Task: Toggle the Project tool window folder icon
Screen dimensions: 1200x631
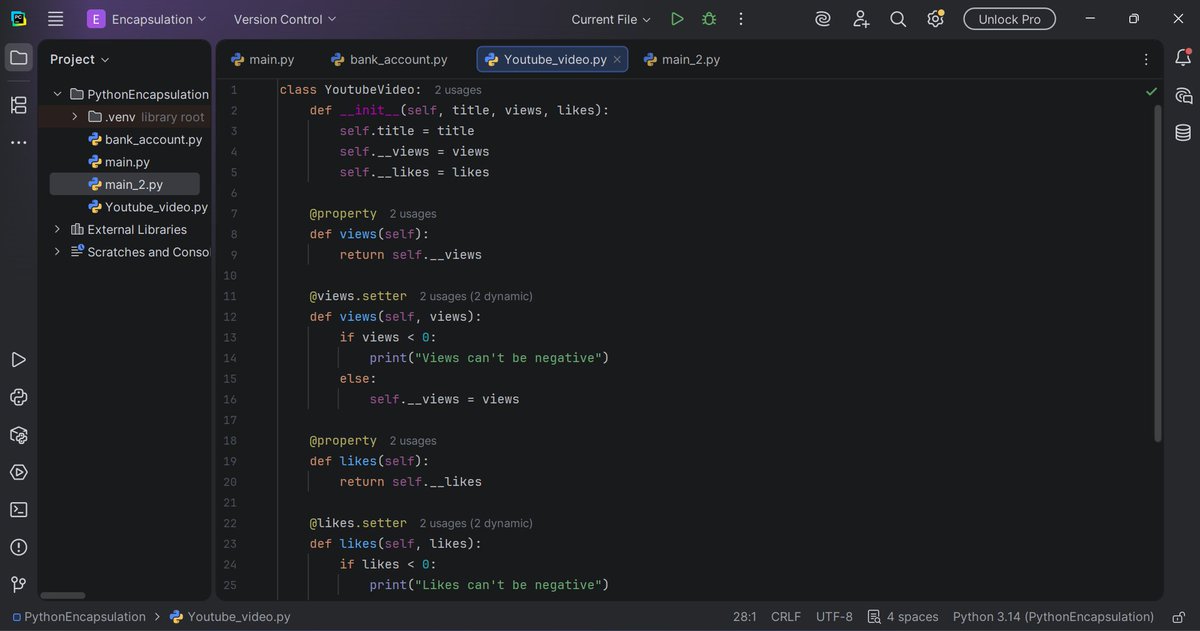Action: click(18, 58)
